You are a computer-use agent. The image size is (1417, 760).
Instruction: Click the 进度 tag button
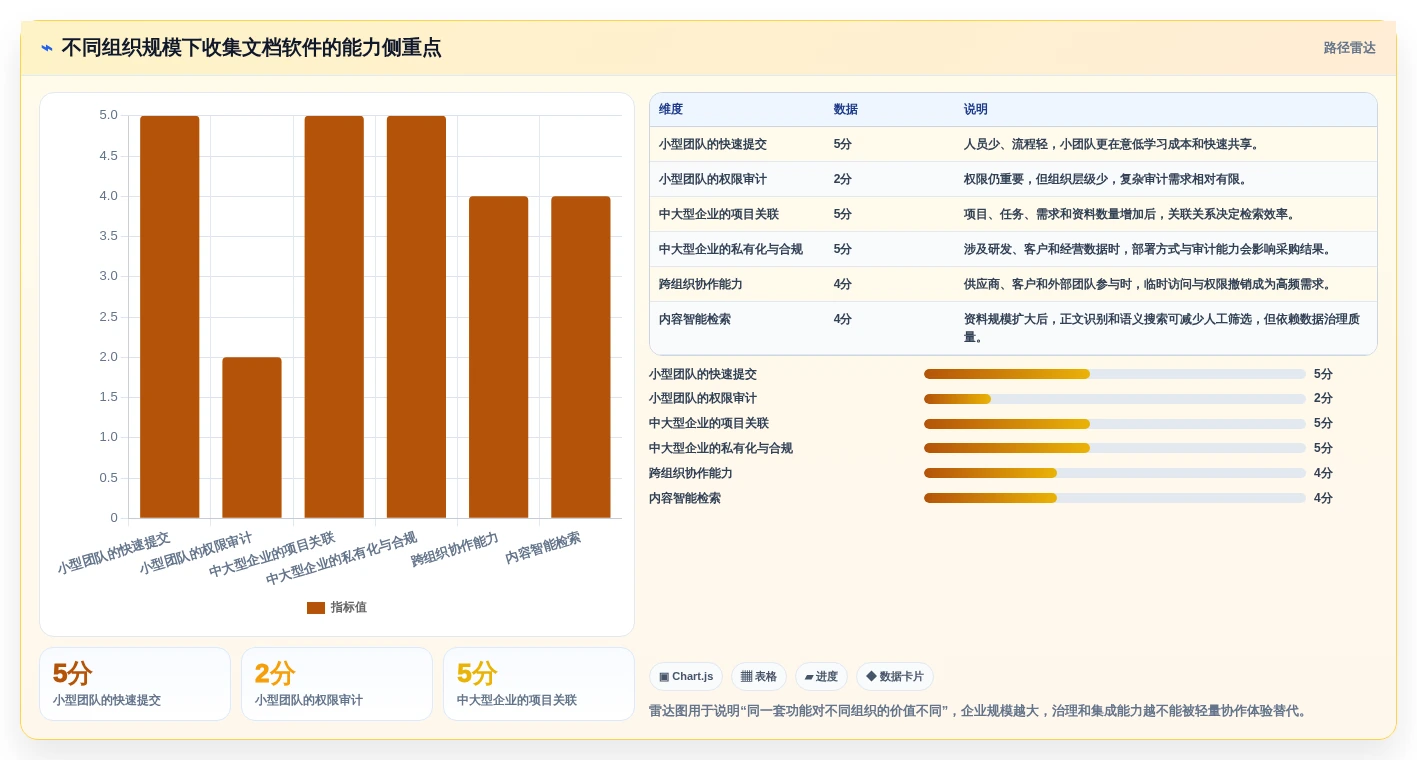tap(821, 676)
